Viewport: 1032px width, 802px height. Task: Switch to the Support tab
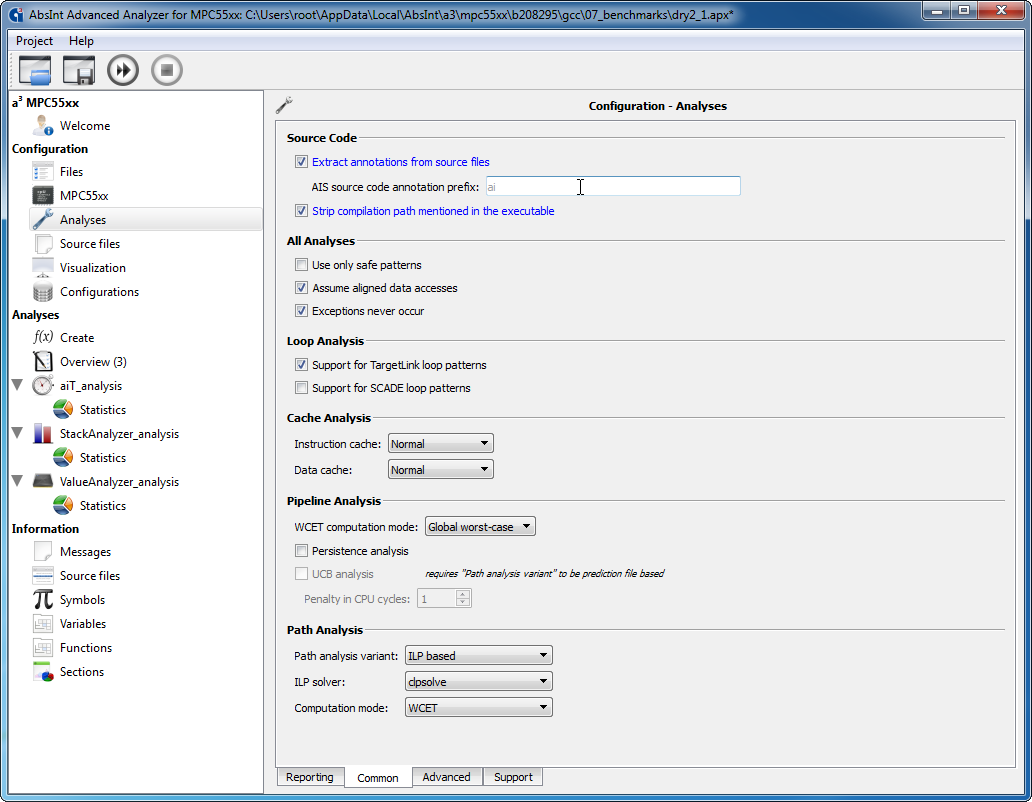[x=513, y=777]
